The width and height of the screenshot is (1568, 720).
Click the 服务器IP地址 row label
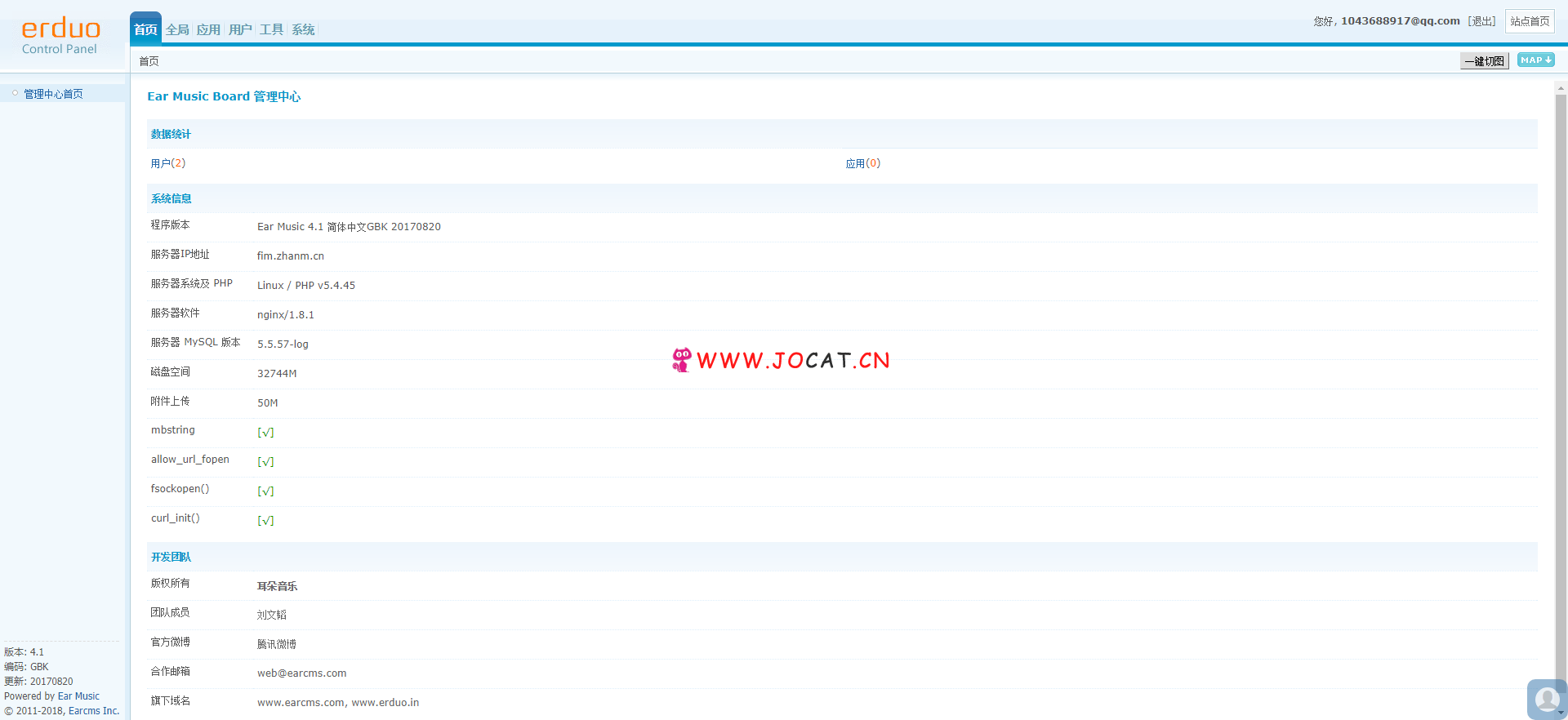click(180, 254)
